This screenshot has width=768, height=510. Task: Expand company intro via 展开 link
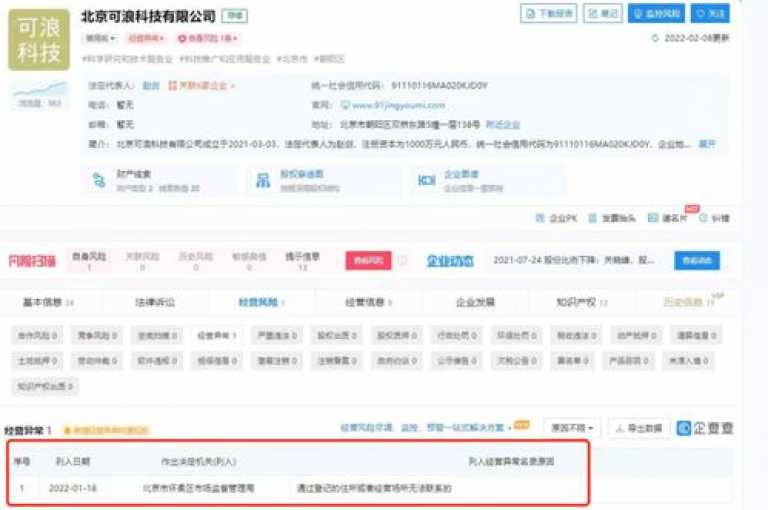706,144
